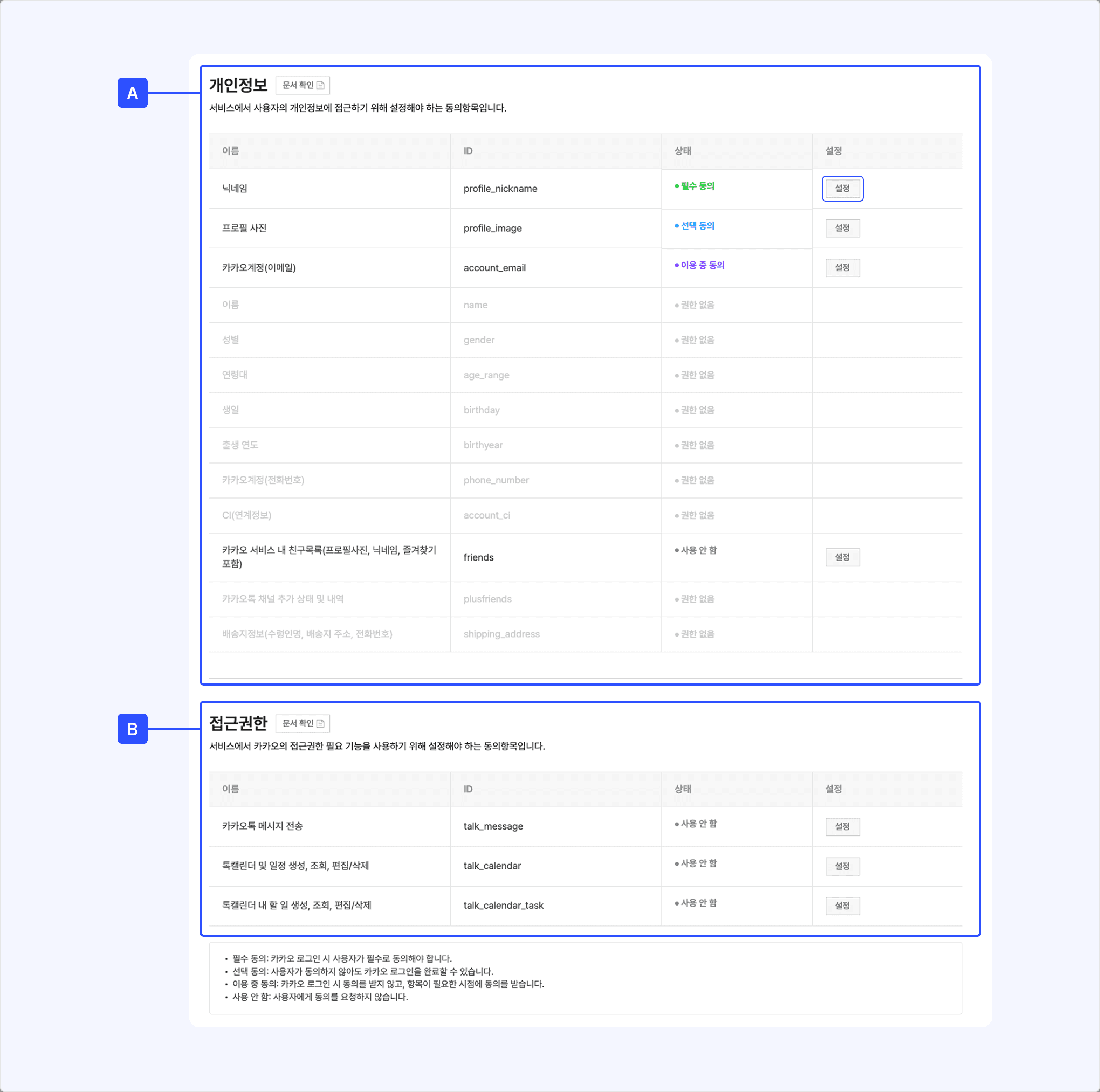Select the 닉네임 row name
Viewport: 1100px width, 1092px height.
pos(235,188)
